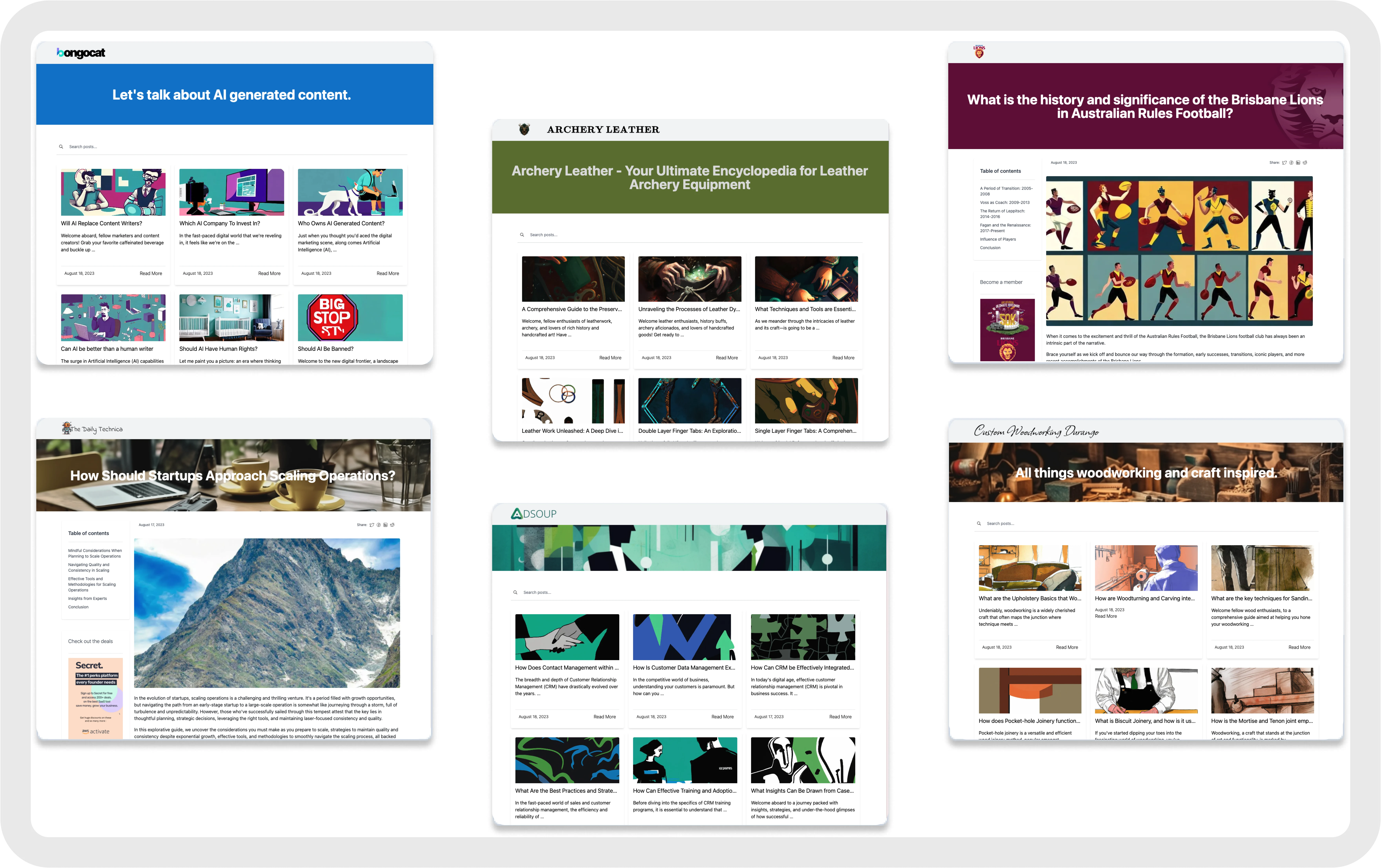Read More on 'Will AI Replace Content Writers?'
This screenshot has width=1381, height=868.
pos(151,273)
